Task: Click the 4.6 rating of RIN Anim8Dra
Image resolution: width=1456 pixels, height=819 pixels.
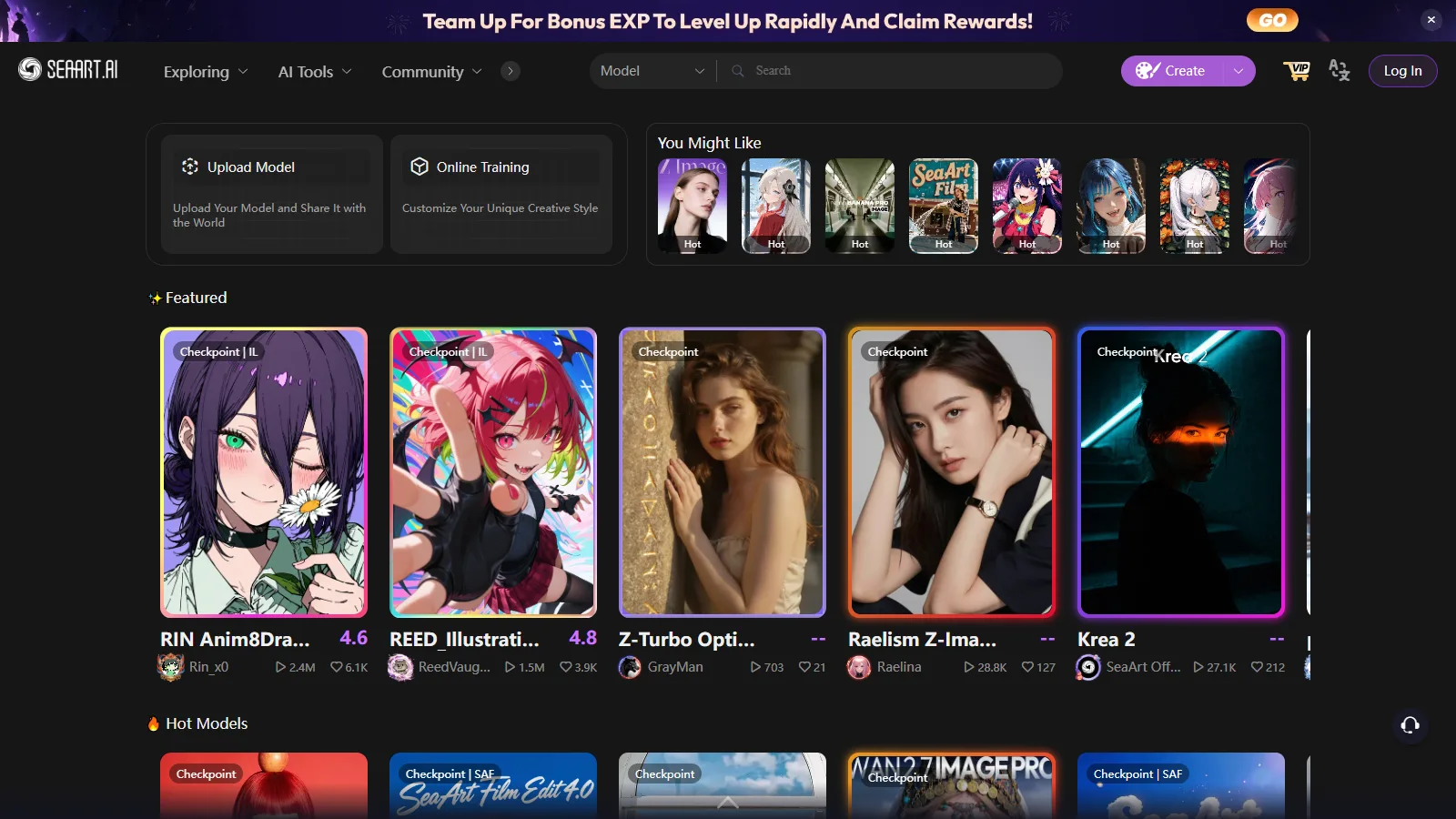Action: tap(354, 638)
